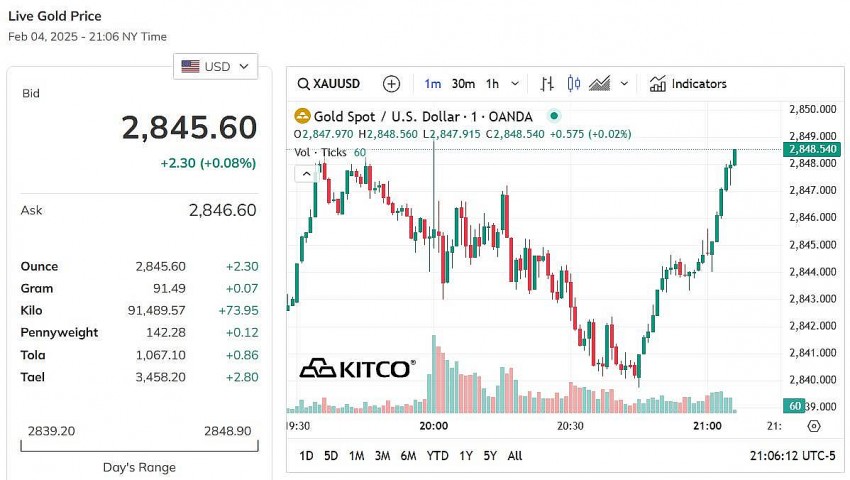Click the green market status dot
This screenshot has height=480, width=850.
pyautogui.click(x=554, y=117)
